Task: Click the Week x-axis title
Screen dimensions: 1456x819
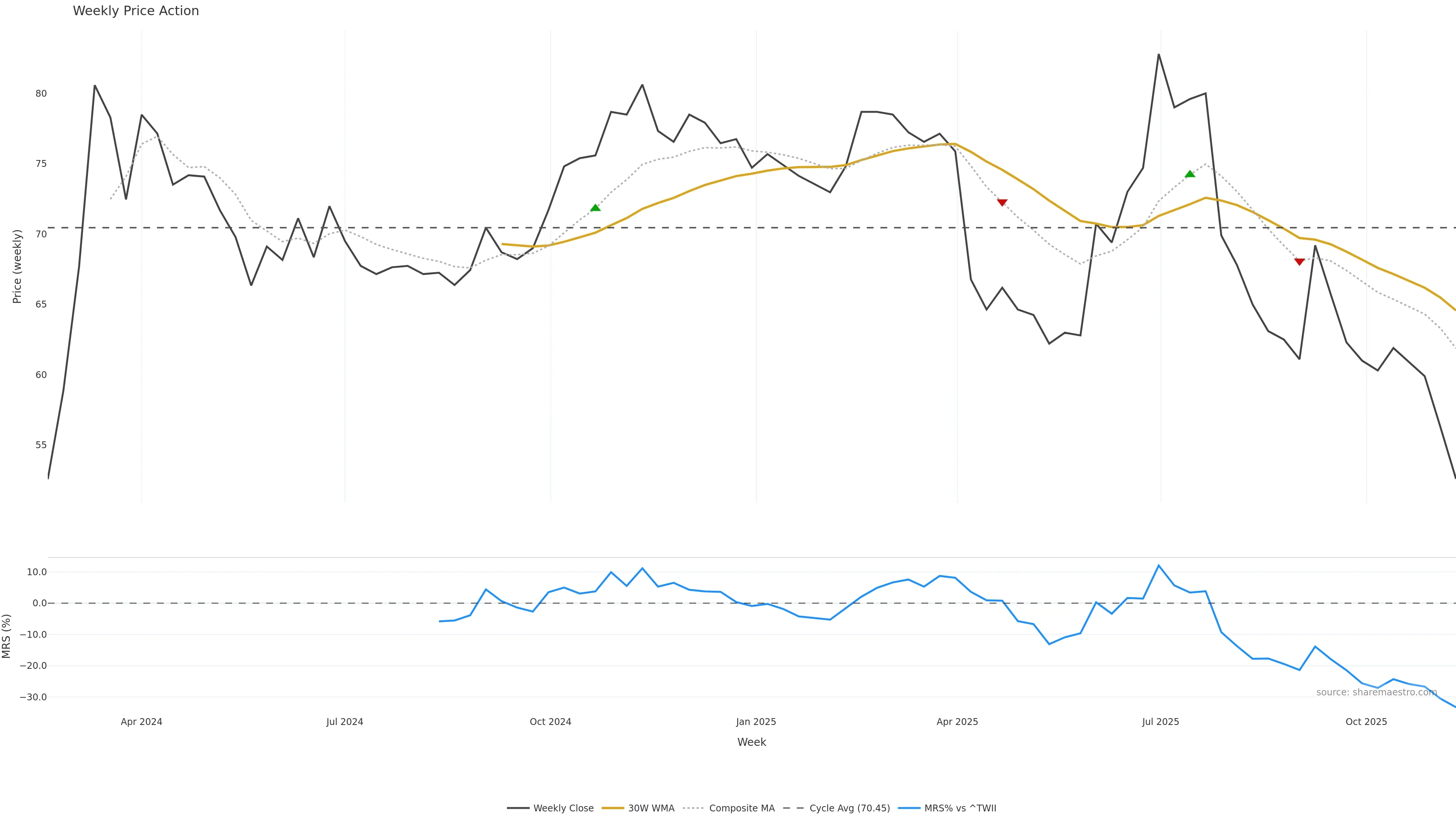Action: pos(751,742)
